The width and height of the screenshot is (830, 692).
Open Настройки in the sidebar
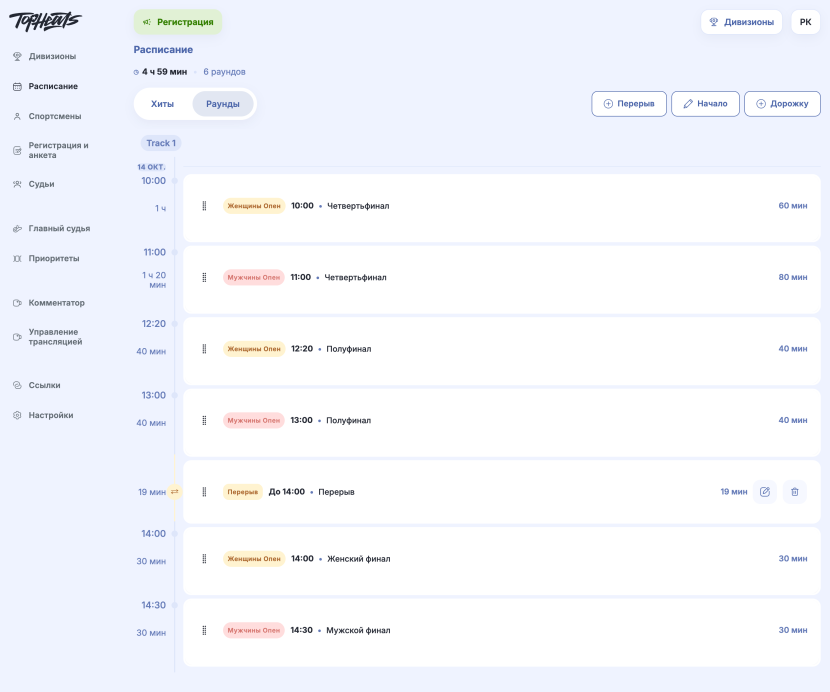(51, 415)
